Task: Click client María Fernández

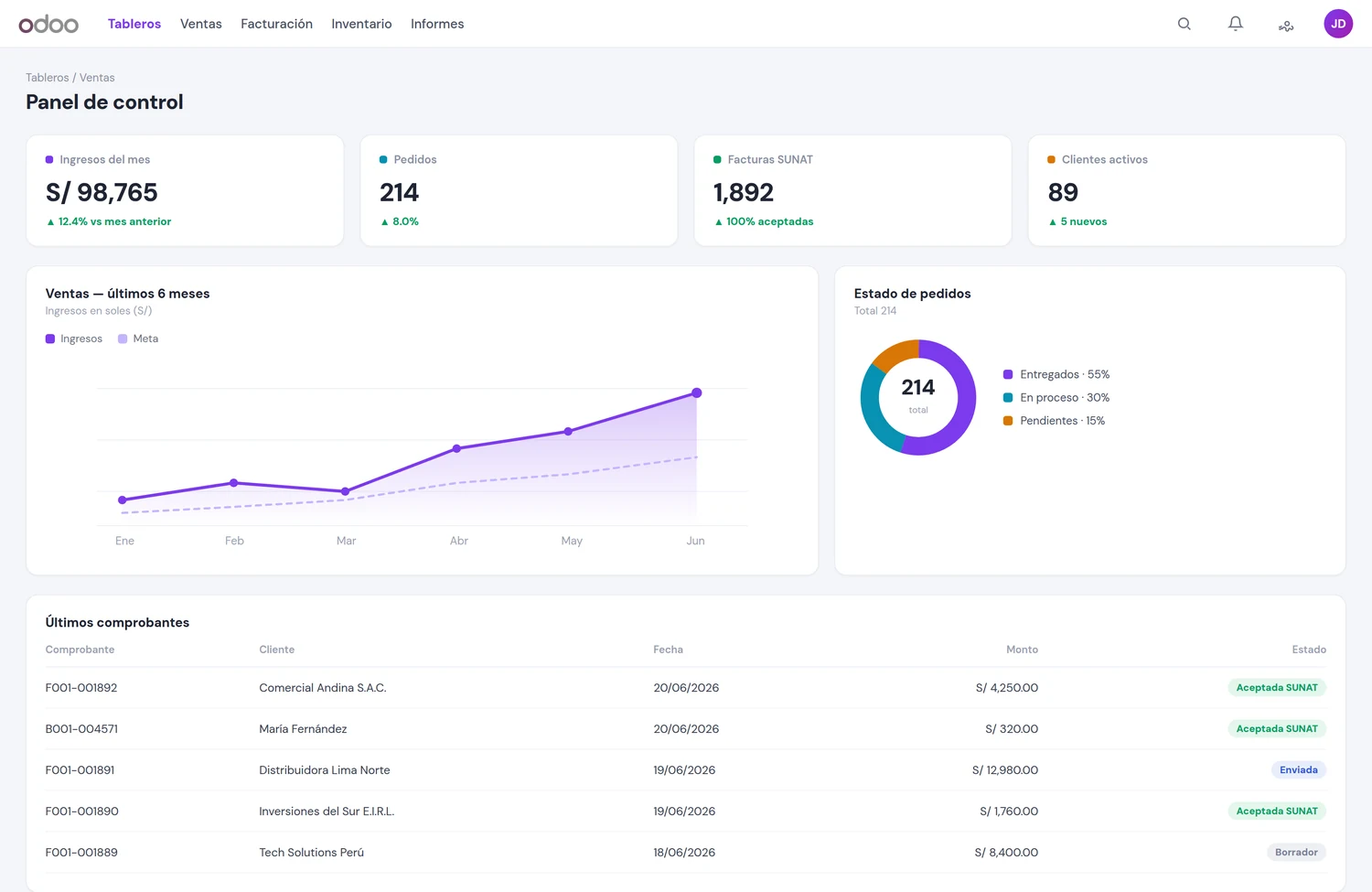Action: pyautogui.click(x=303, y=729)
